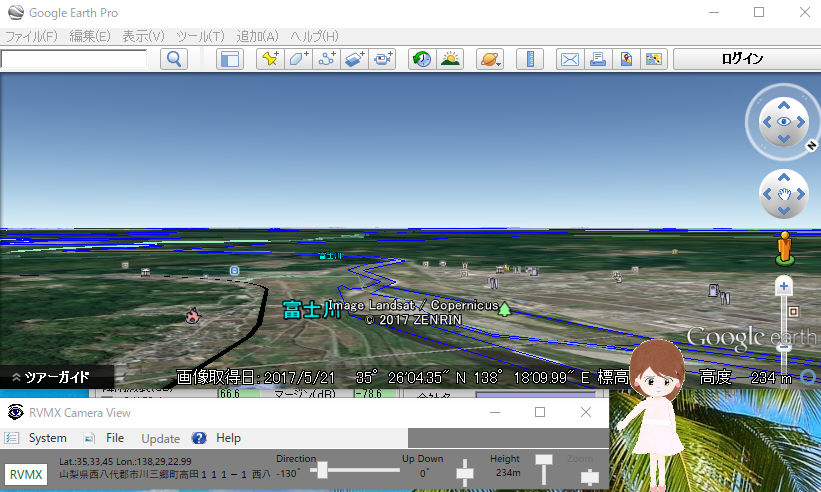Add a placemark with the pushpin icon

pyautogui.click(x=270, y=59)
